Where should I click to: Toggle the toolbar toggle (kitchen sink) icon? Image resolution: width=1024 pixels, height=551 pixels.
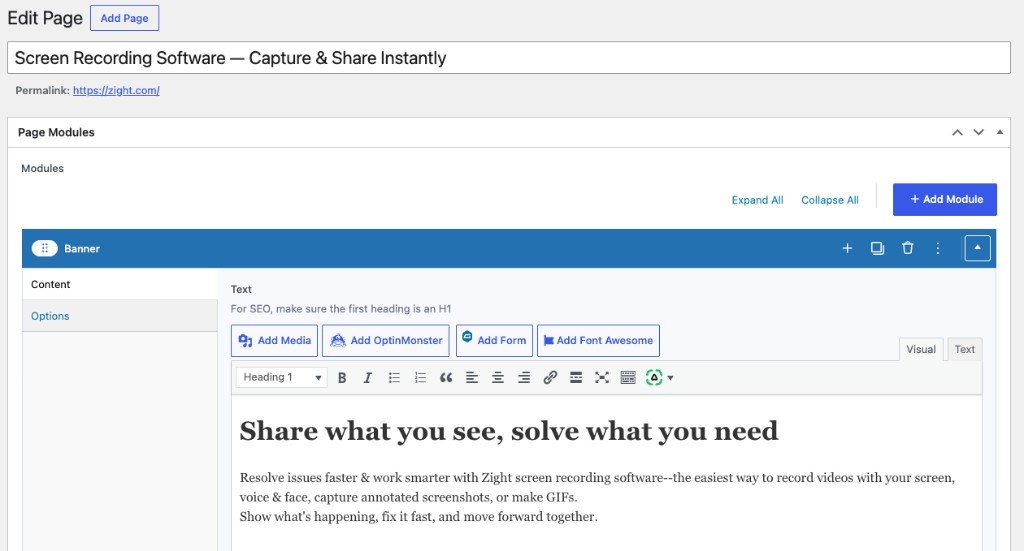click(x=628, y=377)
